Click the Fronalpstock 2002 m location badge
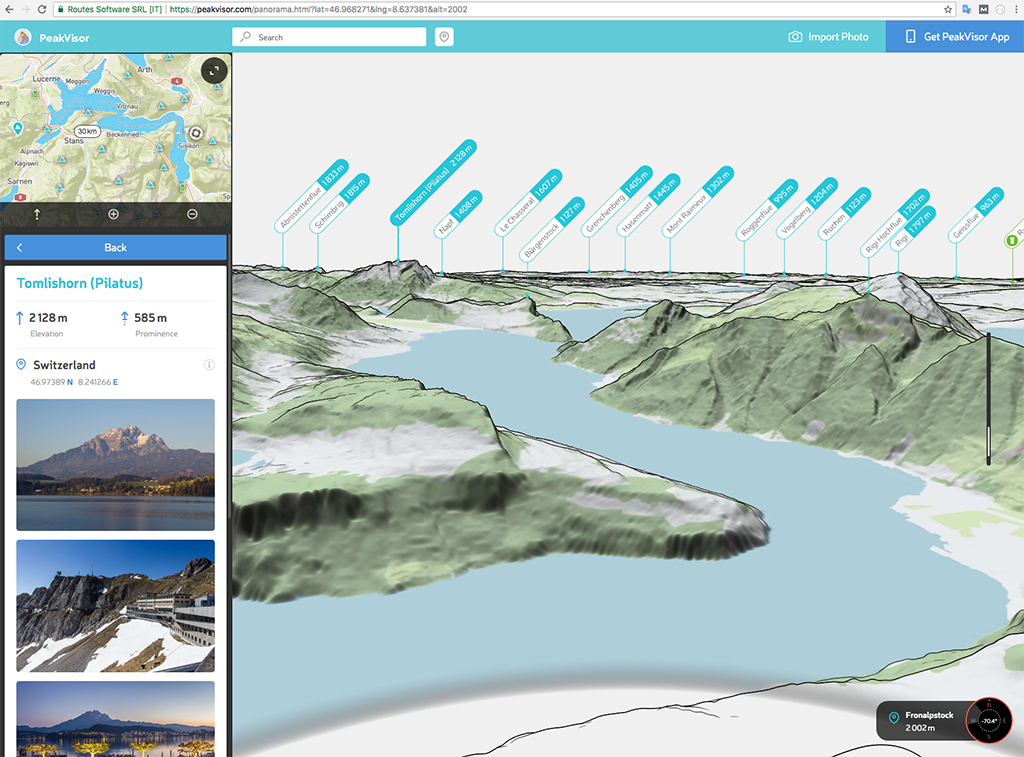The image size is (1024, 757). tap(921, 721)
